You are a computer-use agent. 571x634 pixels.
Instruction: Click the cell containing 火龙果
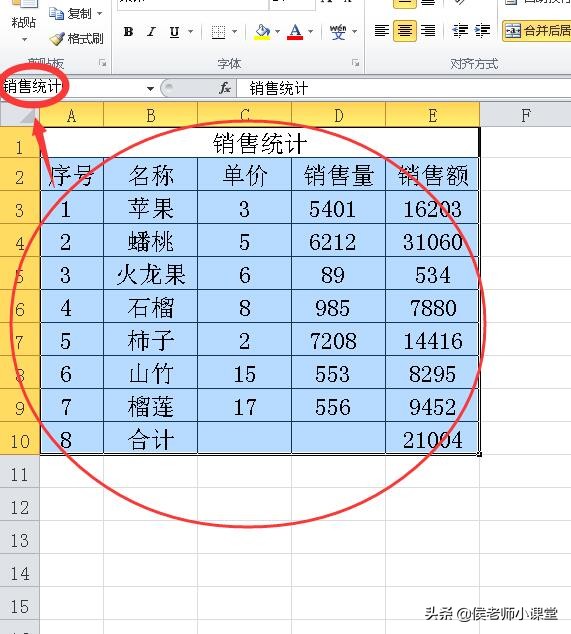[151, 273]
